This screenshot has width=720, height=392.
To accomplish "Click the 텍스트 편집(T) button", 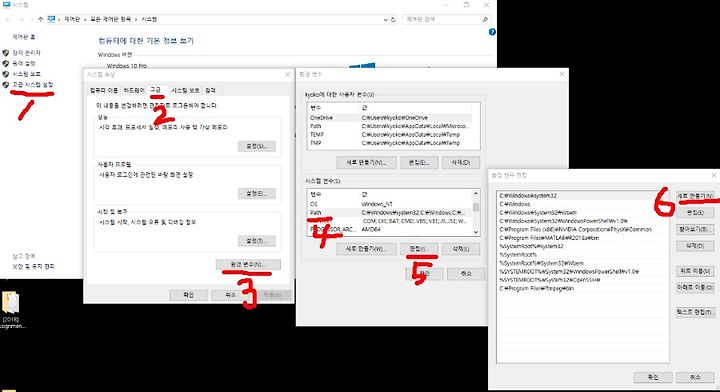I will pos(695,312).
